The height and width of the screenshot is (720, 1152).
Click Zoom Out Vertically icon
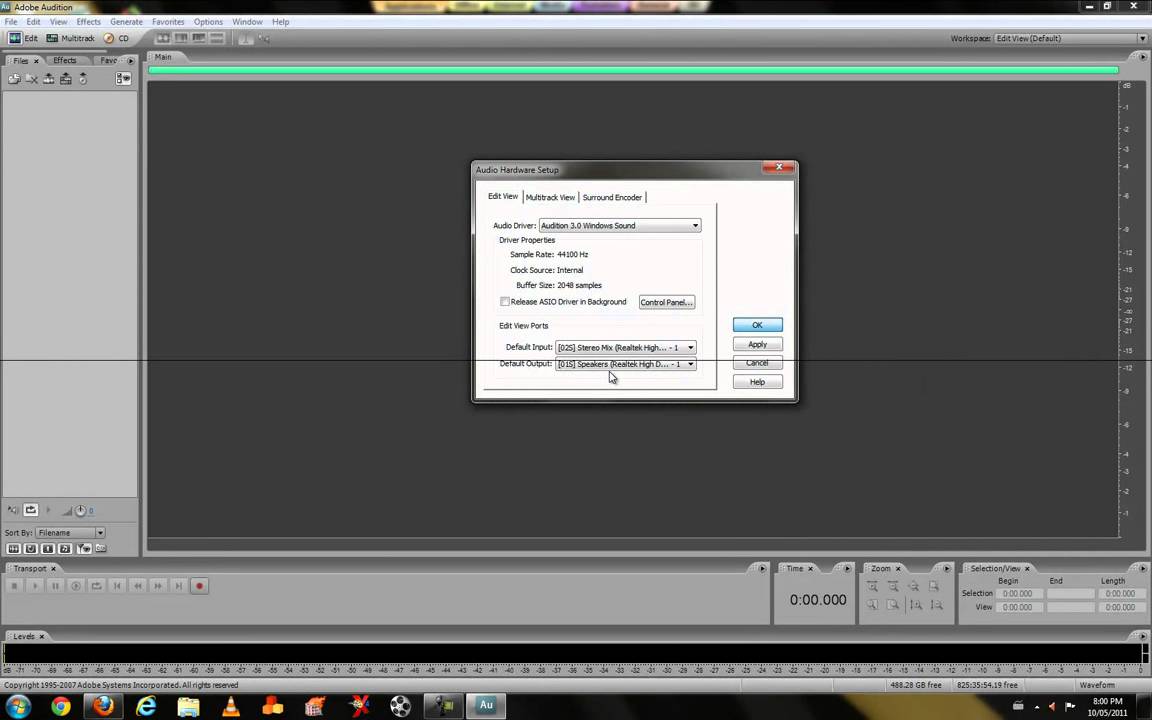(x=936, y=605)
